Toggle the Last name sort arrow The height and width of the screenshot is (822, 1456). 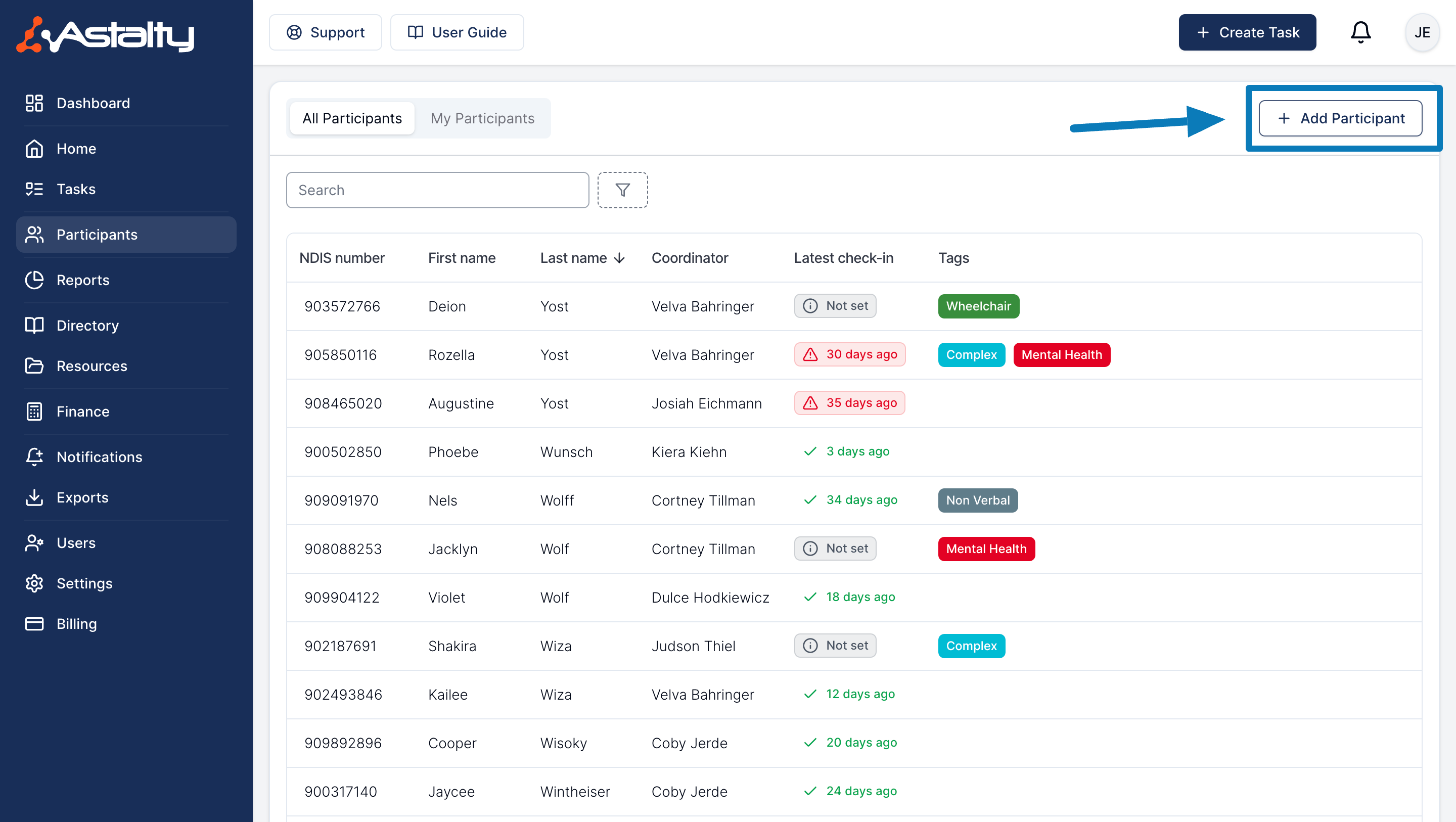(619, 258)
